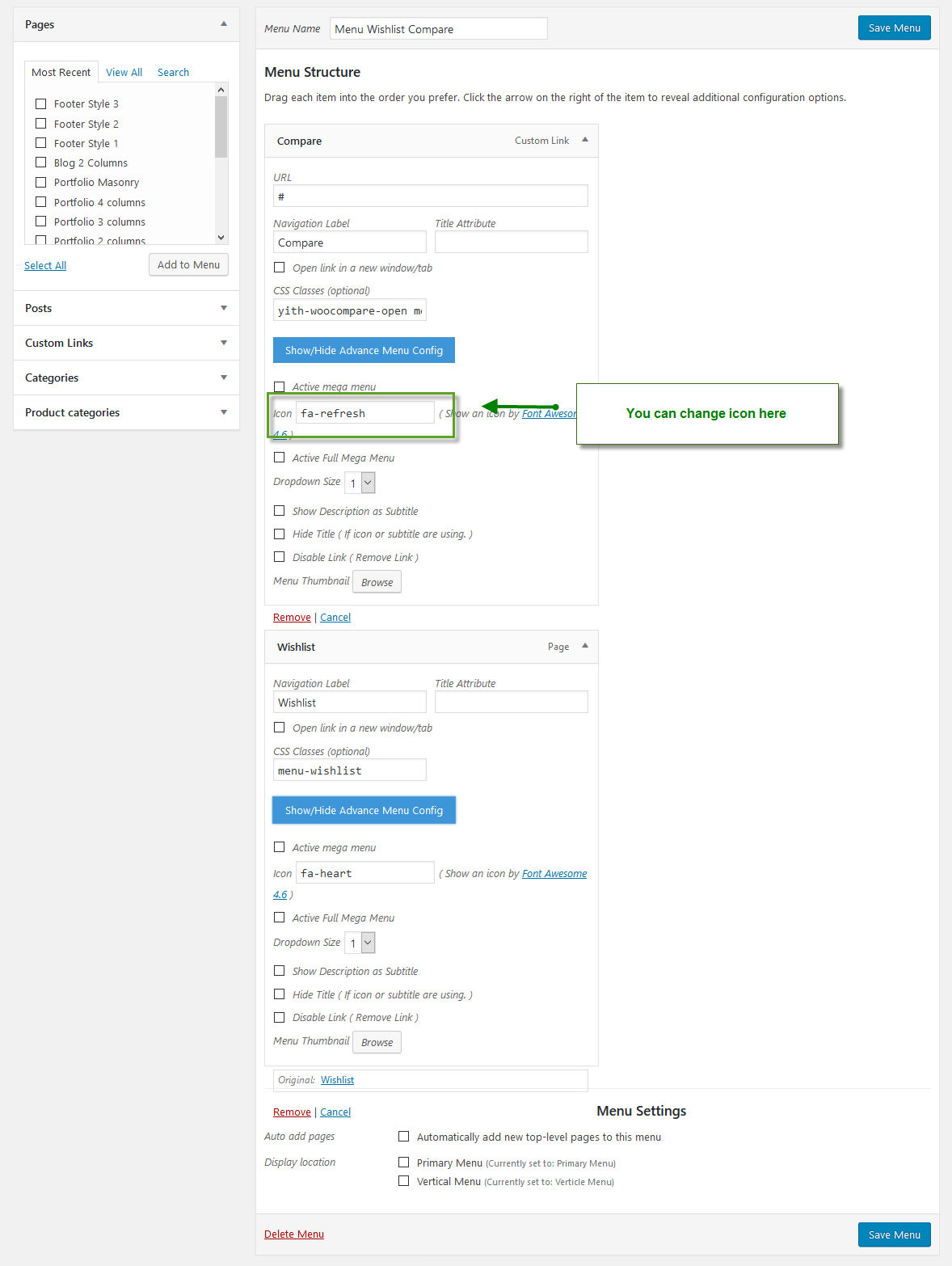The height and width of the screenshot is (1266, 952).
Task: Switch to the View All tab
Action: point(124,72)
